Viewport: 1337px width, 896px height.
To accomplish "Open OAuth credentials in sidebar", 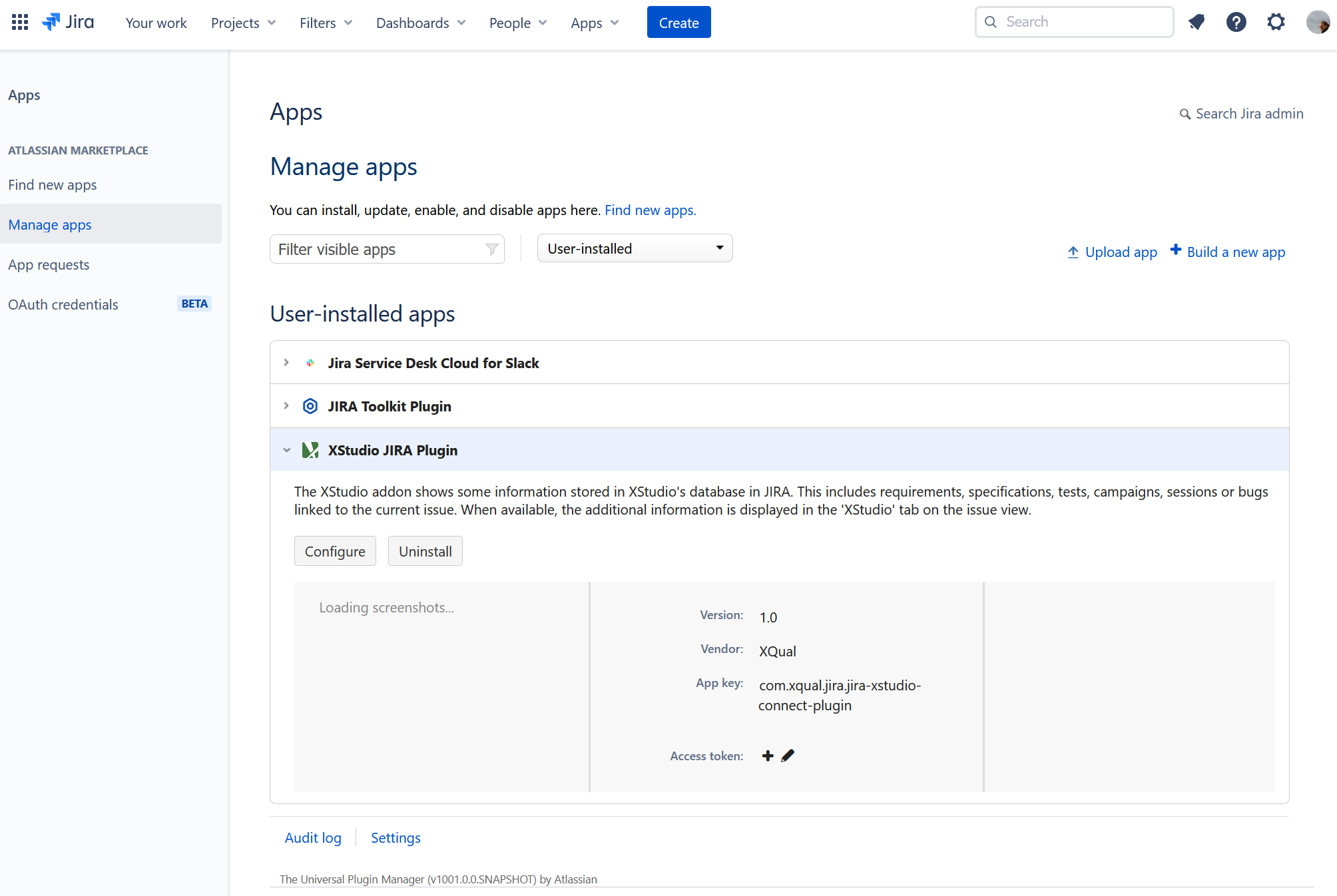I will click(63, 305).
